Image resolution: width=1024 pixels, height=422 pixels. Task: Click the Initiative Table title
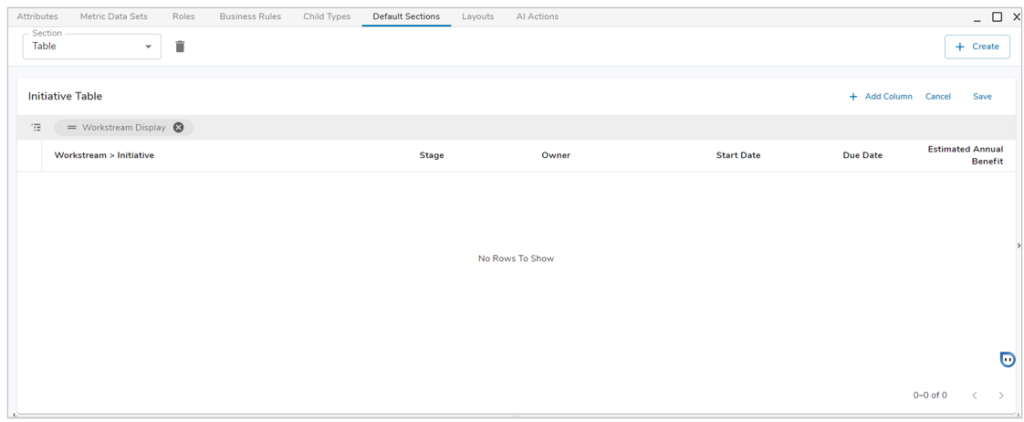pyautogui.click(x=65, y=96)
